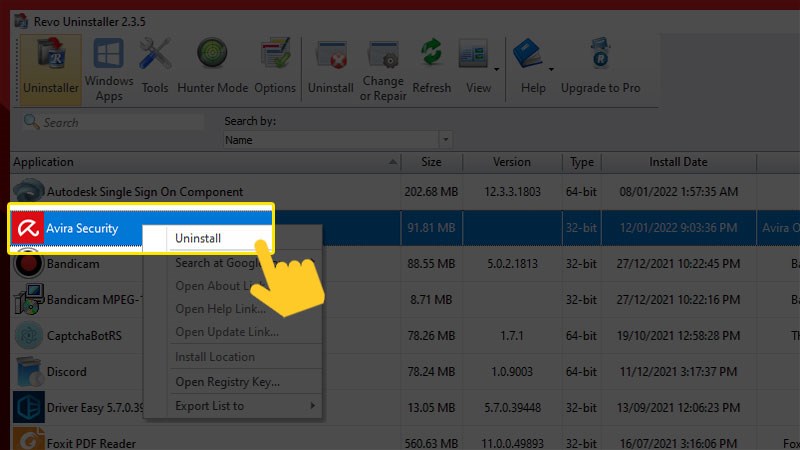
Task: Choose Uninstall from the context menu
Action: (198, 238)
